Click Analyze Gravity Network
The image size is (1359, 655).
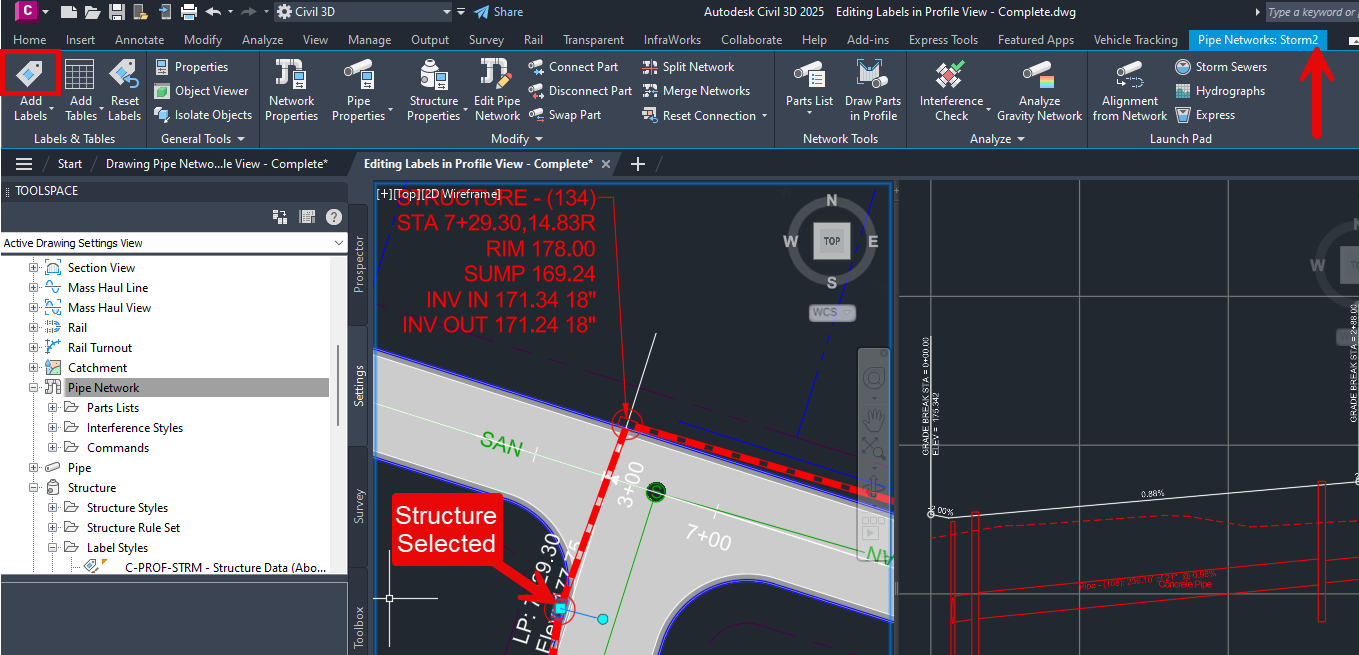(x=1039, y=90)
